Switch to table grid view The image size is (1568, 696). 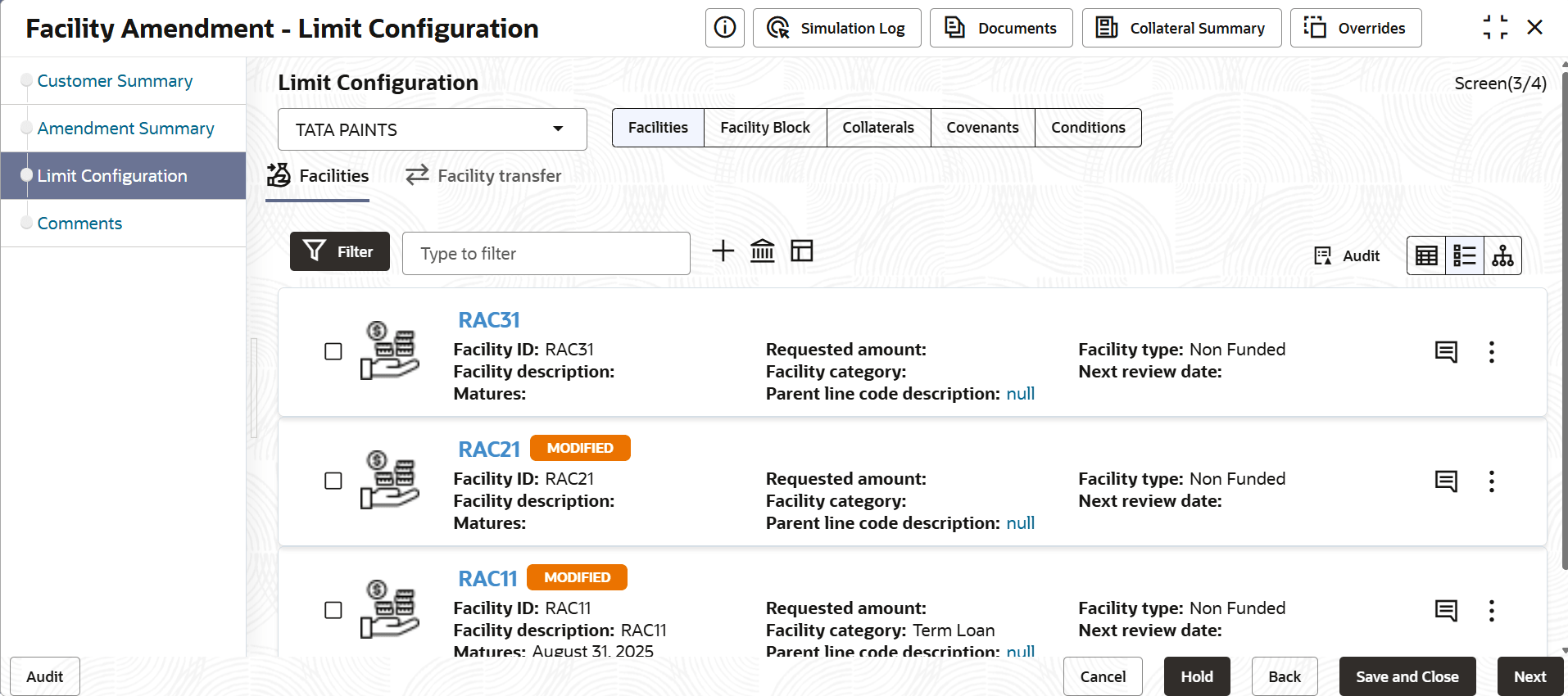click(1426, 255)
